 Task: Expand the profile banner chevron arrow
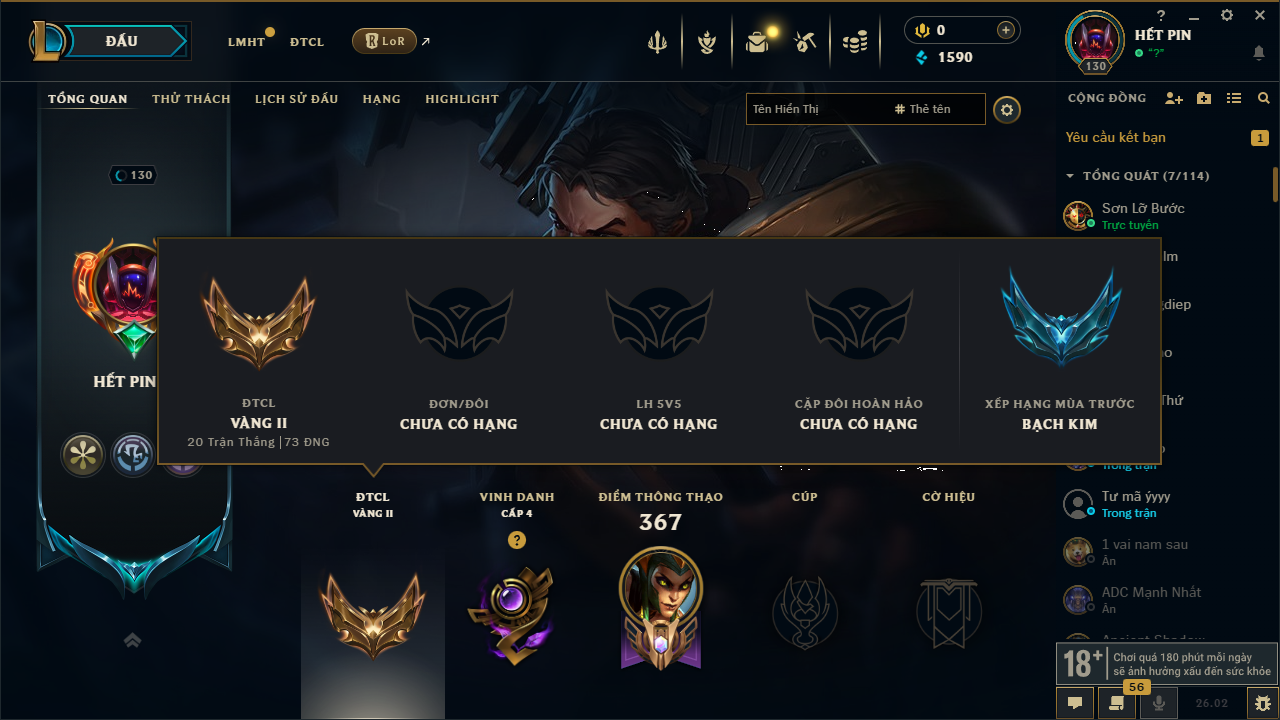pyautogui.click(x=133, y=640)
